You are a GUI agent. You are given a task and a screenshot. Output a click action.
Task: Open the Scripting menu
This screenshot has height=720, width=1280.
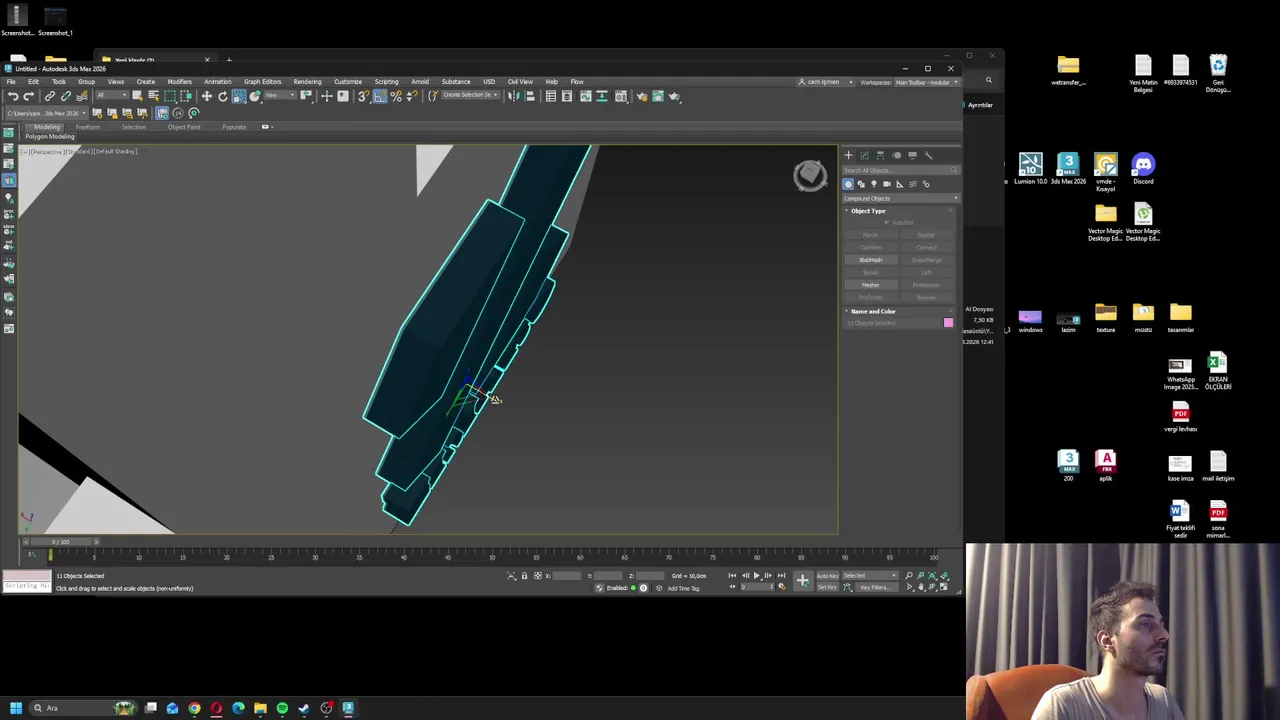(x=386, y=82)
